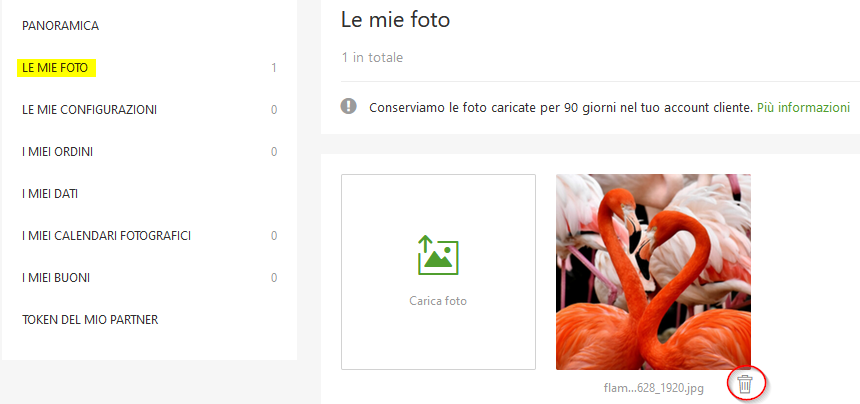
Task: Click the Le mie foto page heading
Action: pos(395,20)
